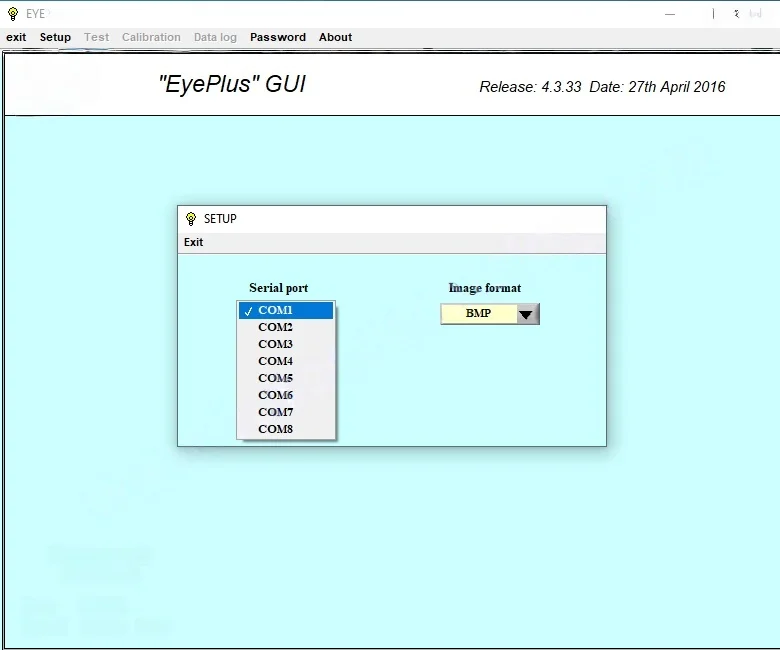Click the Image format label
This screenshot has width=780, height=650.
pos(485,288)
